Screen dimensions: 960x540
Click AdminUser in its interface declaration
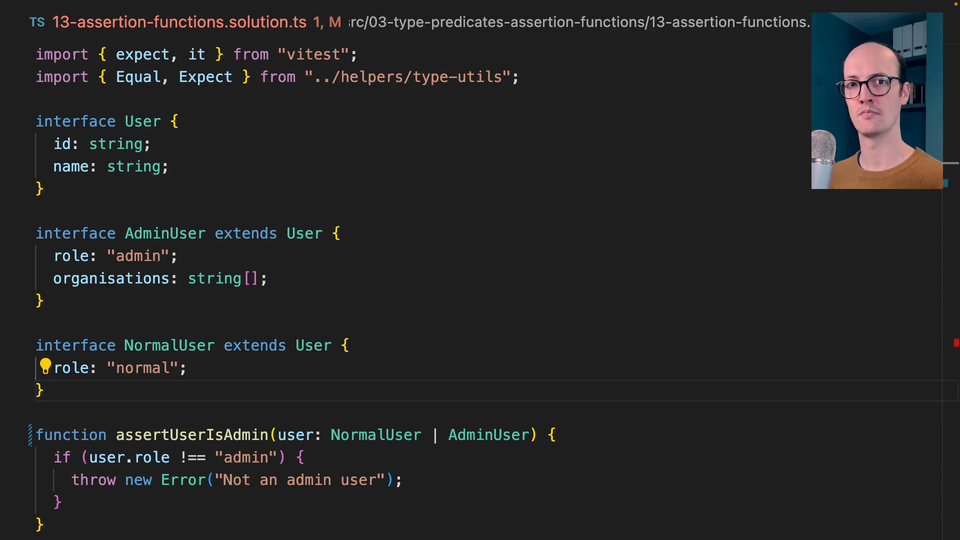tap(165, 233)
